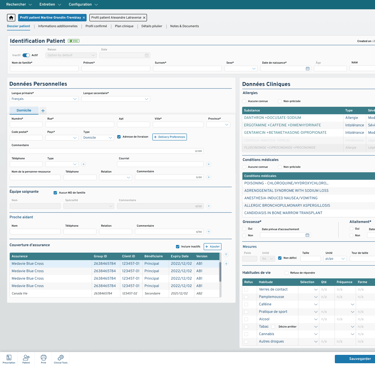Open the Langue primaire dropdown
The width and height of the screenshot is (375, 366).
44,99
